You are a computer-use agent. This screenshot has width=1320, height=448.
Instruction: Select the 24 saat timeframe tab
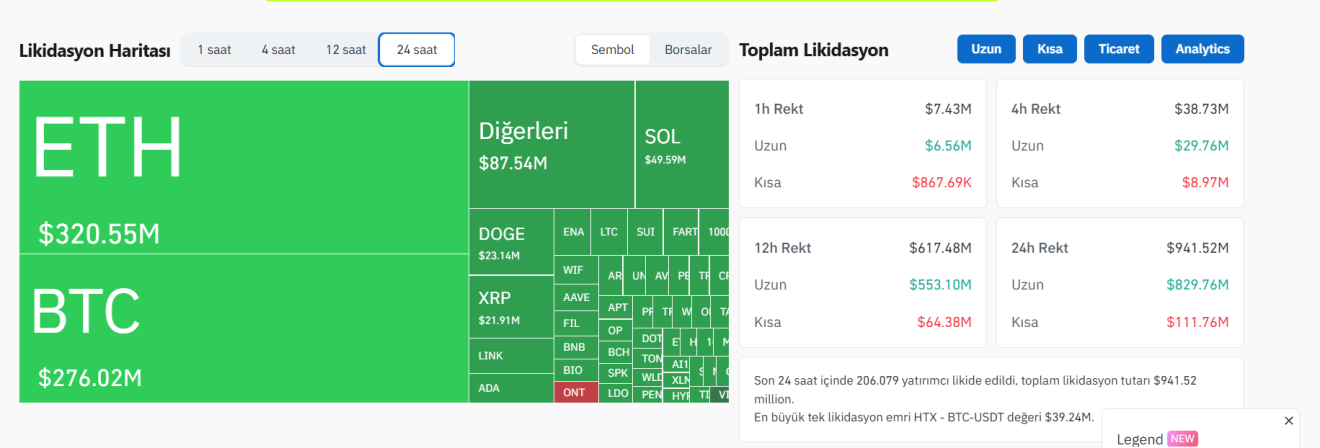(416, 50)
